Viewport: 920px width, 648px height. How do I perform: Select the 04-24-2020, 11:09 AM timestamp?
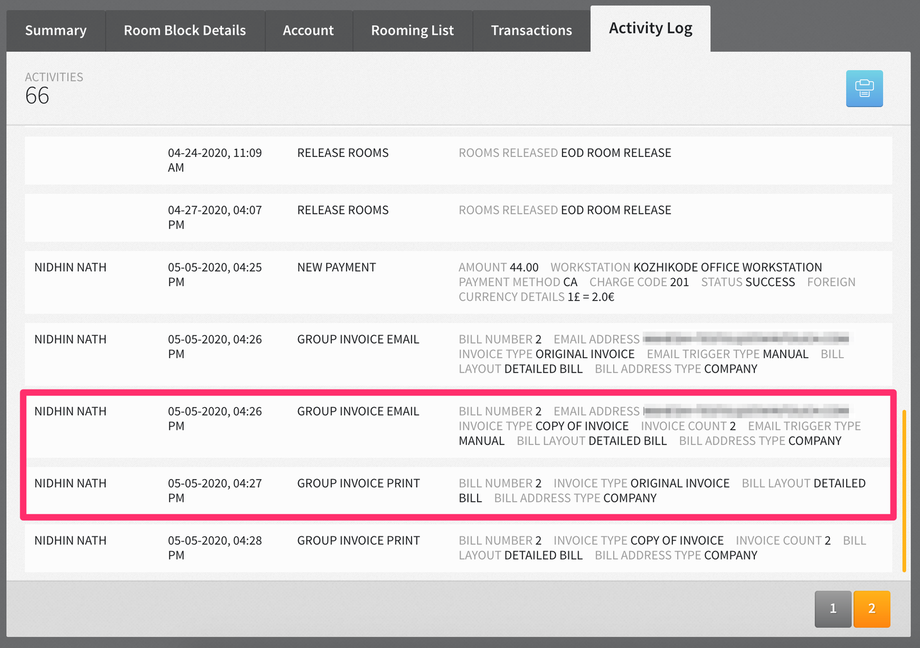(215, 160)
